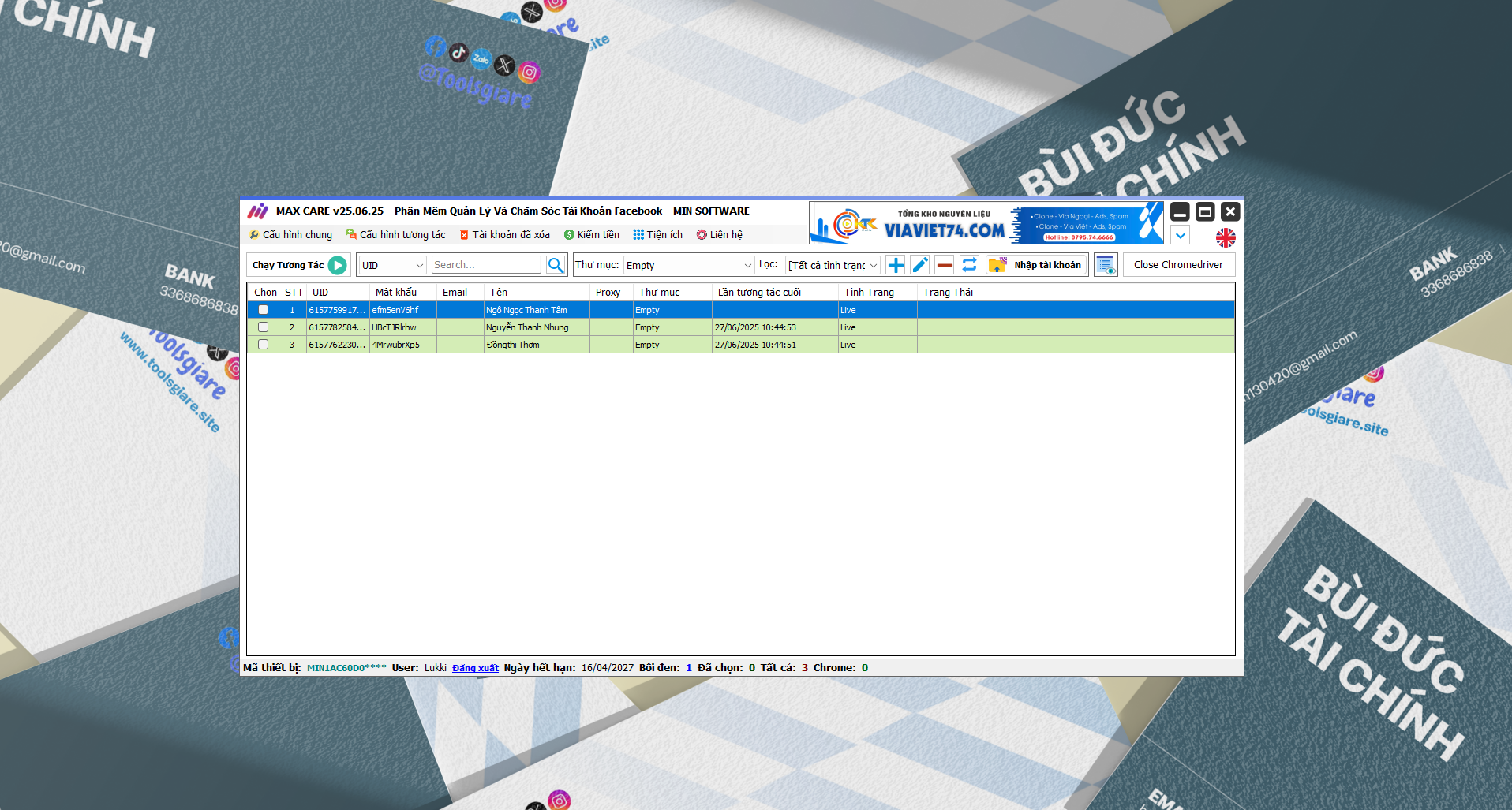Click the Đăng xuất logout link
The height and width of the screenshot is (810, 1512).
point(475,668)
